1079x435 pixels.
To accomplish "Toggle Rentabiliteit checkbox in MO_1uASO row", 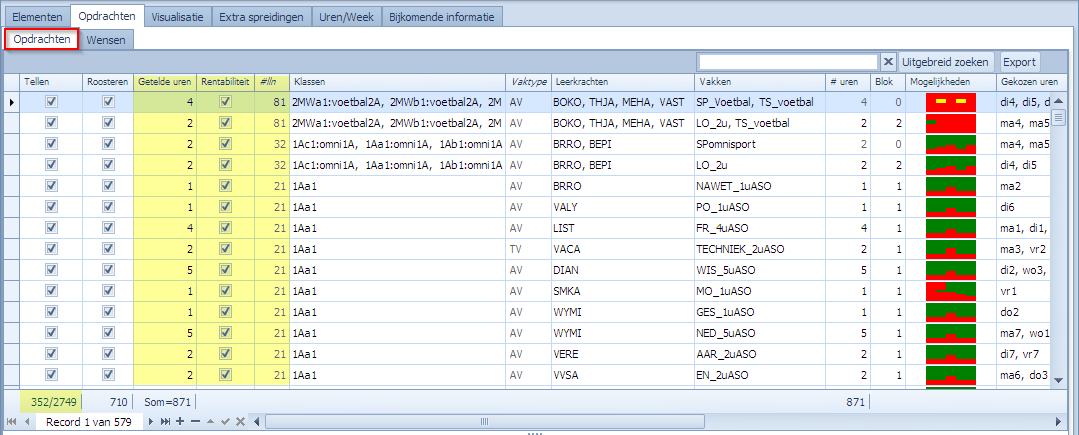I will click(226, 291).
